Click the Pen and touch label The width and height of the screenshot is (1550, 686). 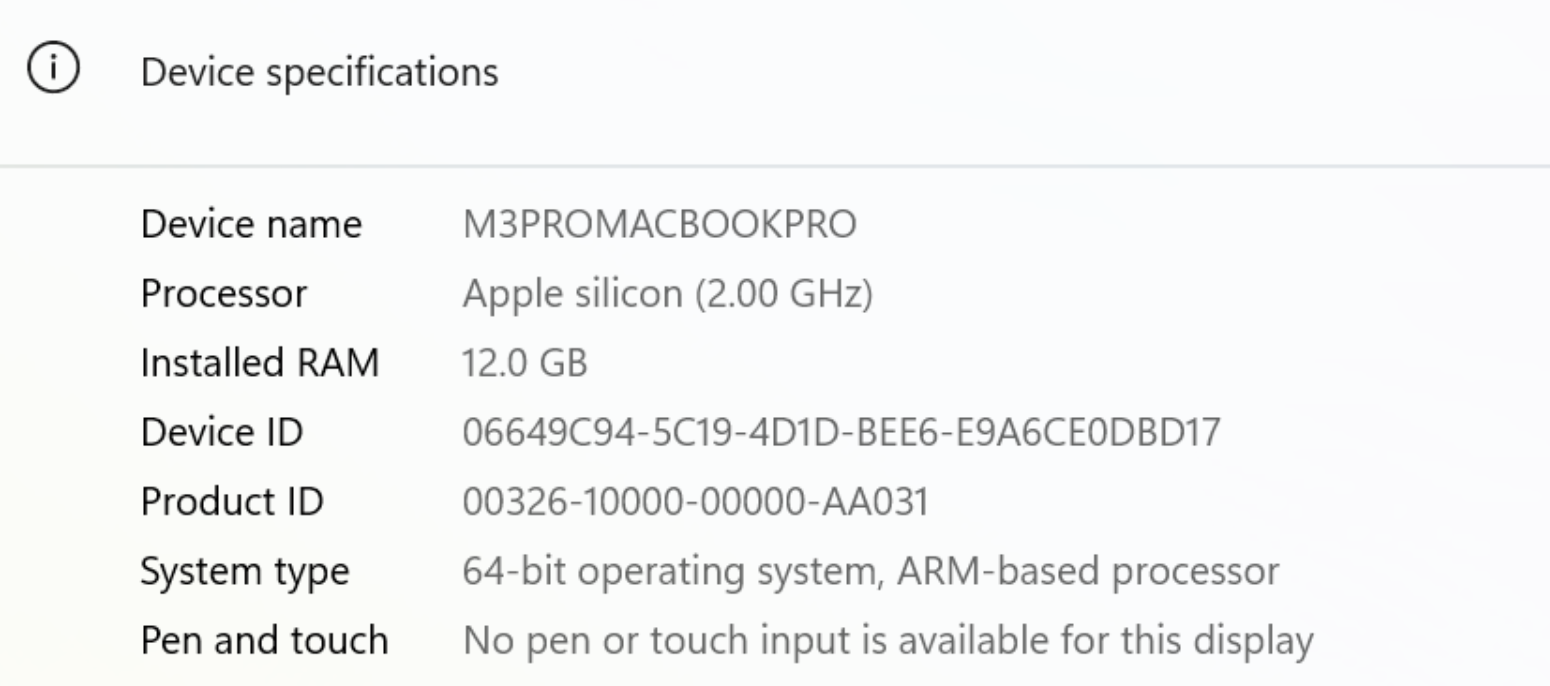264,640
